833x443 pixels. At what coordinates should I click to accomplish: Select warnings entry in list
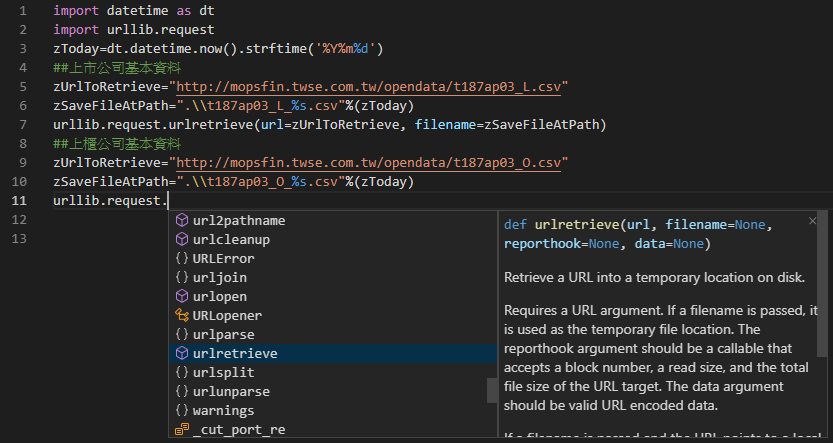[333, 411]
